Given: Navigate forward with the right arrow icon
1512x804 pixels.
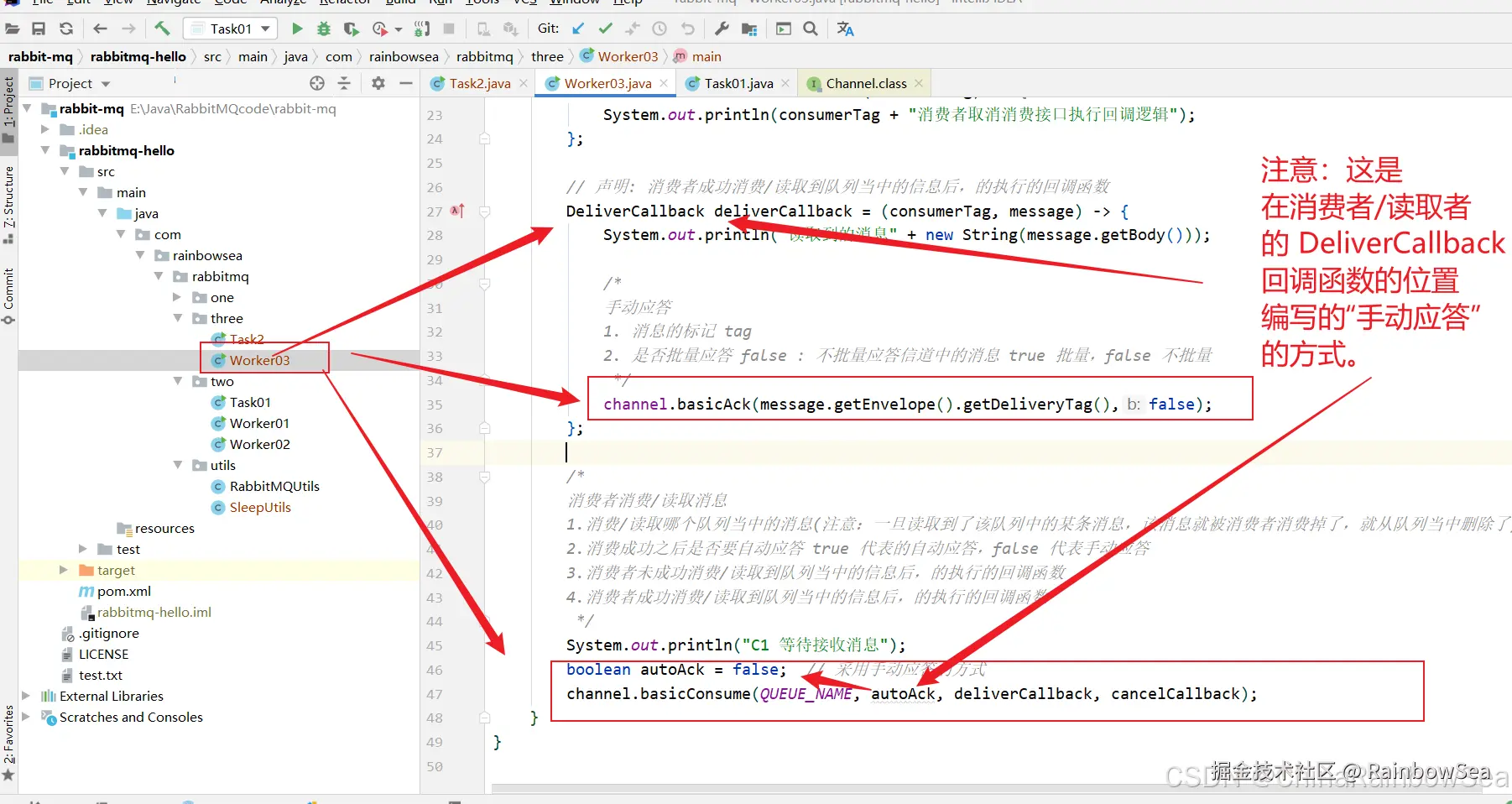Looking at the screenshot, I should [128, 29].
